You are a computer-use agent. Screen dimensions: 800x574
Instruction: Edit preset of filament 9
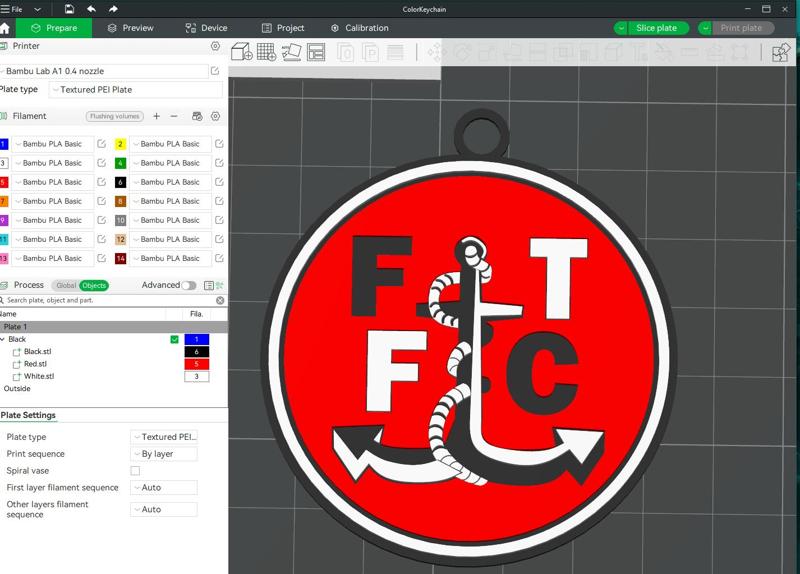point(102,220)
